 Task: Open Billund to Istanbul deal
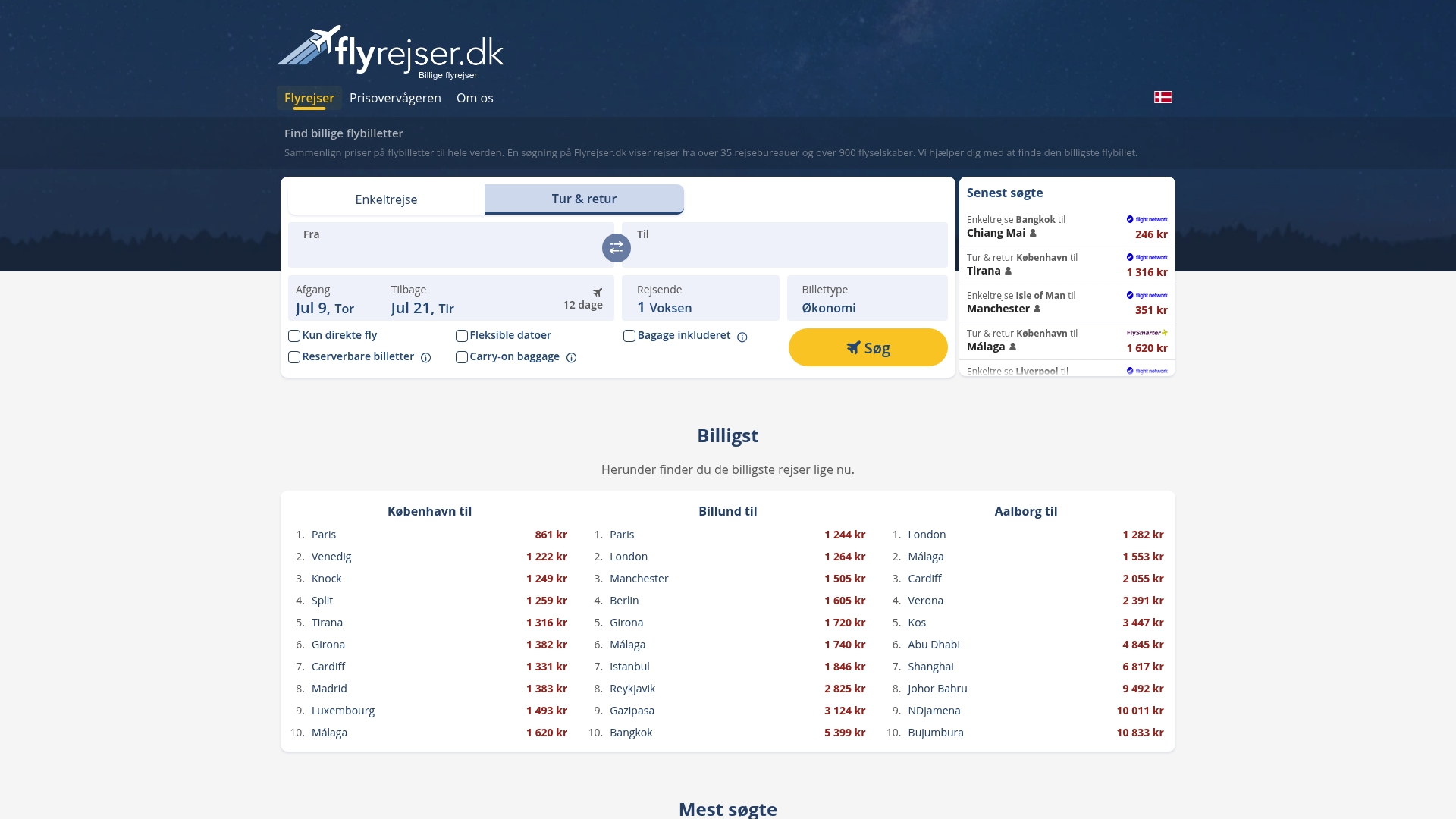coord(728,667)
